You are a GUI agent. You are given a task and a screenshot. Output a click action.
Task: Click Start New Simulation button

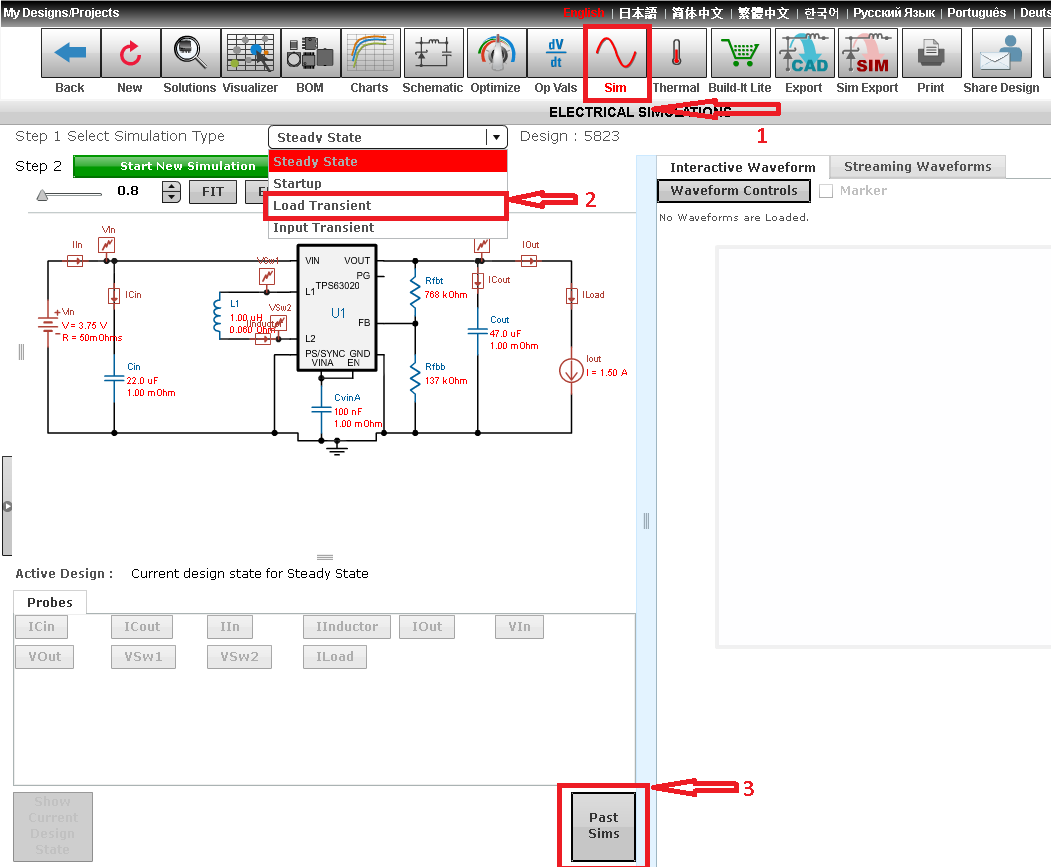point(171,166)
